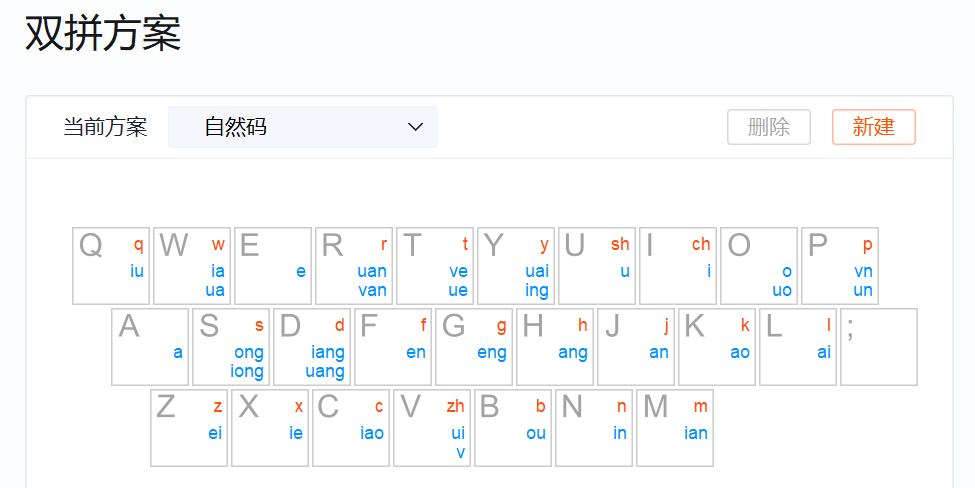Image resolution: width=975 pixels, height=488 pixels.
Task: Select the Q key mapped to iu
Action: [x=111, y=266]
